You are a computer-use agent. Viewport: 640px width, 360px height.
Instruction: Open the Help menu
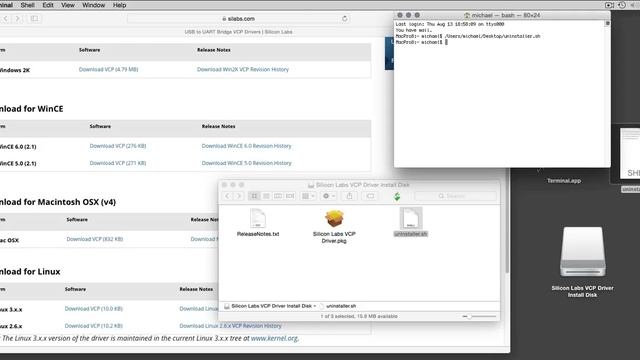click(119, 5)
